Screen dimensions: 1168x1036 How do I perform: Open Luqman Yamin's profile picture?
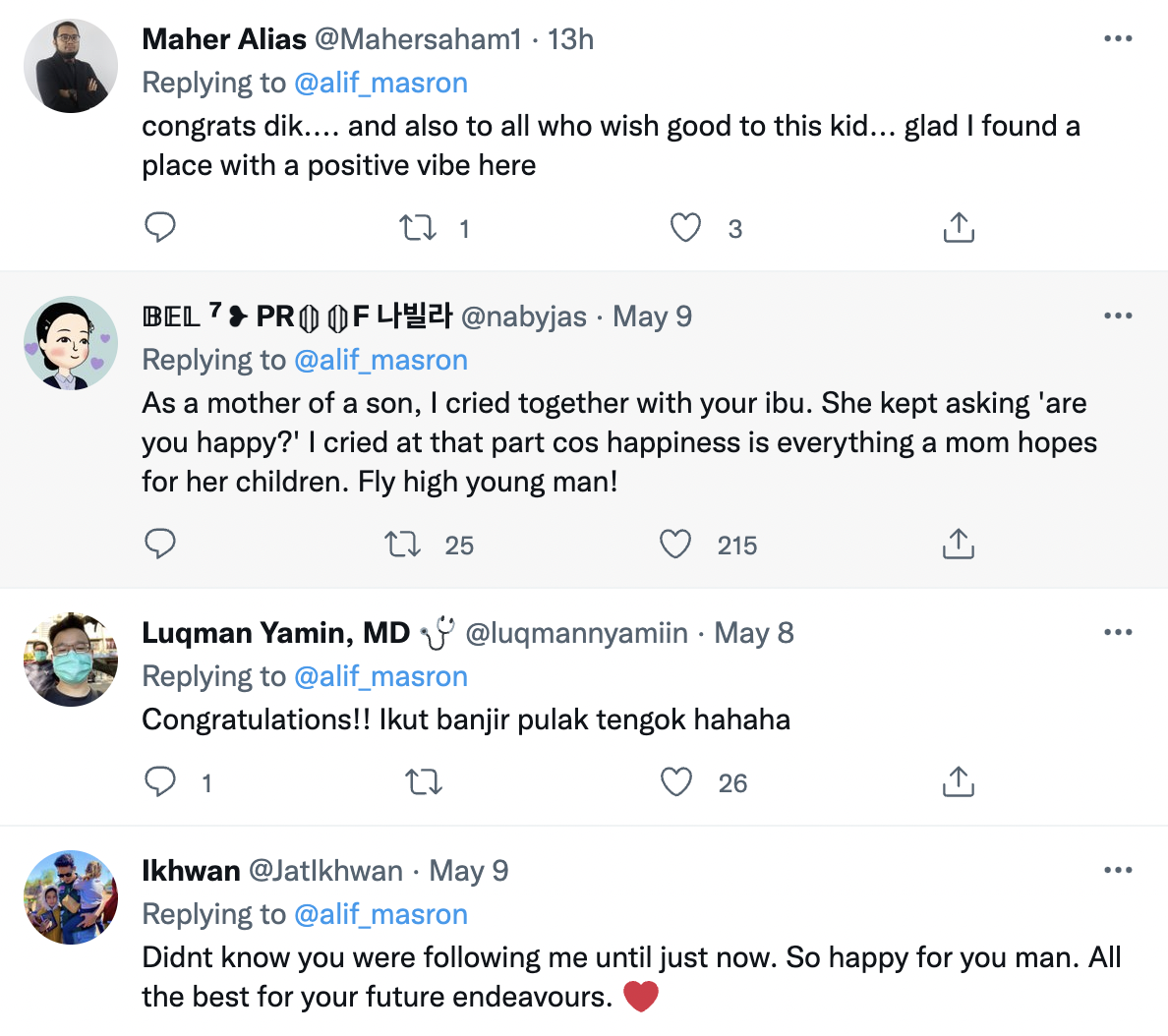[71, 660]
